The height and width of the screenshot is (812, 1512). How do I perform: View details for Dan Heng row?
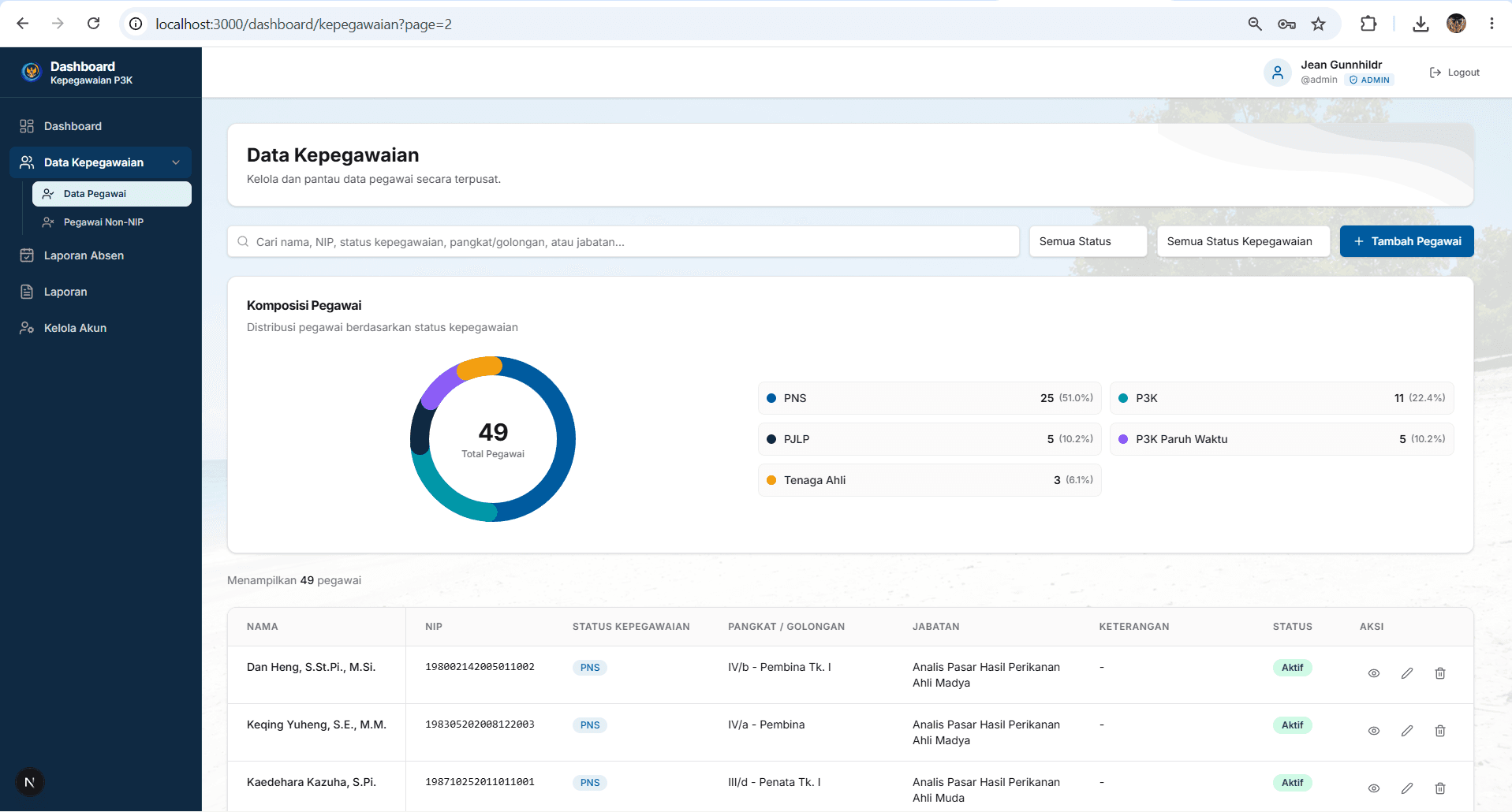(1373, 673)
